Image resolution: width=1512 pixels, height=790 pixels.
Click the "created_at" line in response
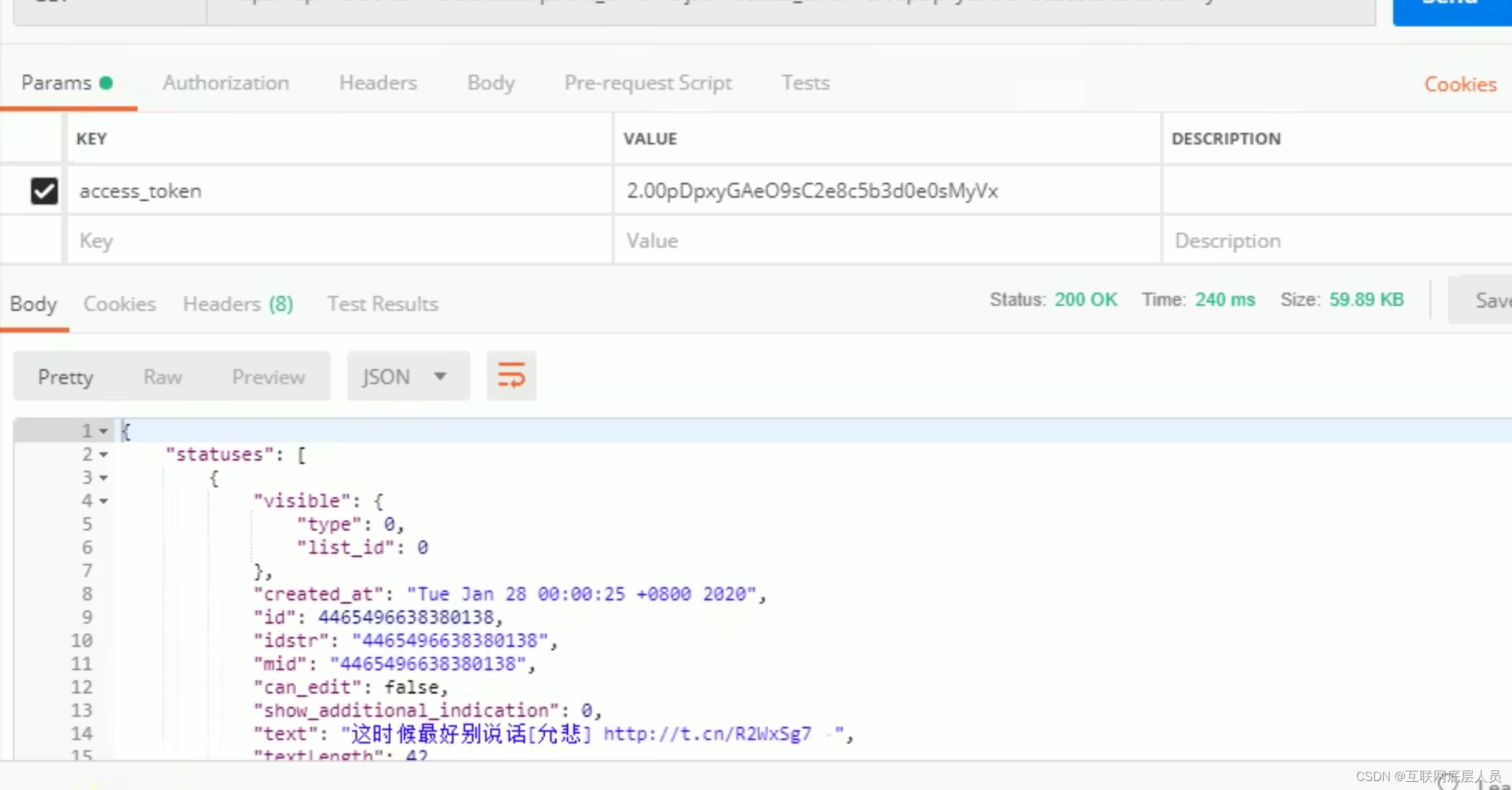[x=509, y=594]
